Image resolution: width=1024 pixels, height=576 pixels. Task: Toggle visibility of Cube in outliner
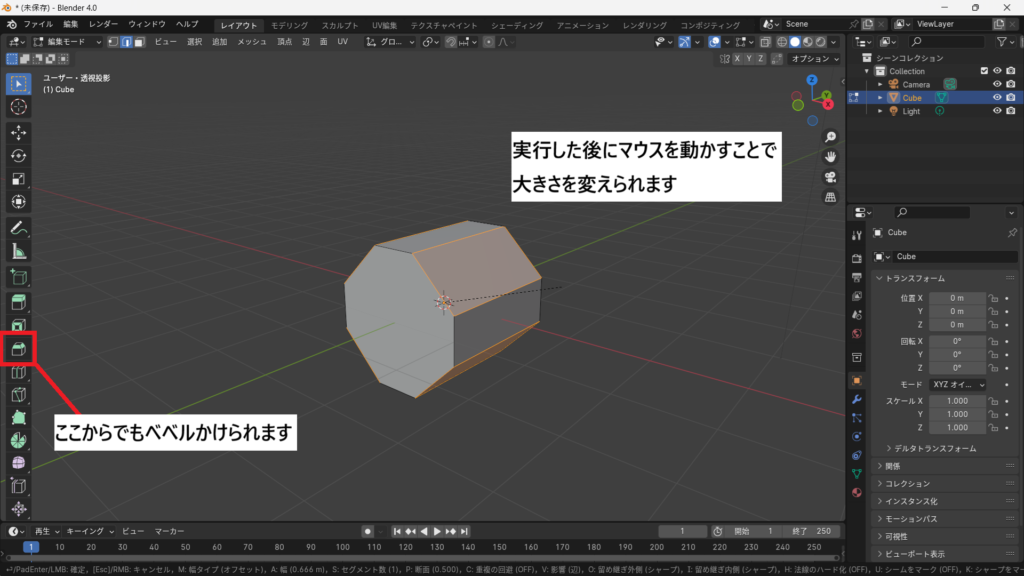(996, 98)
